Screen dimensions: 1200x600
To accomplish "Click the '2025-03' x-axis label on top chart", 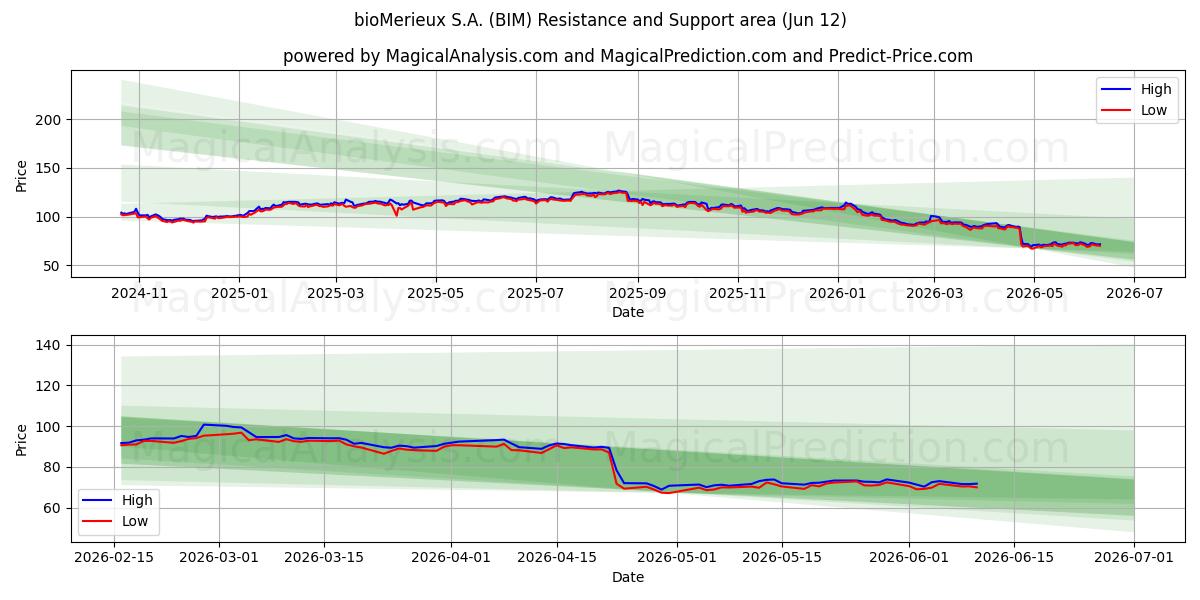I will pyautogui.click(x=336, y=294).
